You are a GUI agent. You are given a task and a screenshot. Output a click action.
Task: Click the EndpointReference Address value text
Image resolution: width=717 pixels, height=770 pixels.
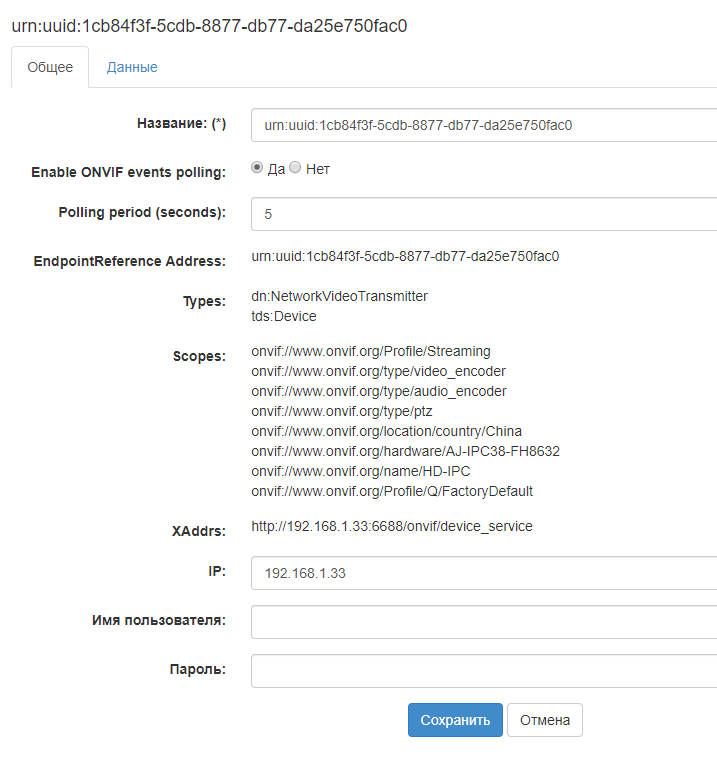405,256
